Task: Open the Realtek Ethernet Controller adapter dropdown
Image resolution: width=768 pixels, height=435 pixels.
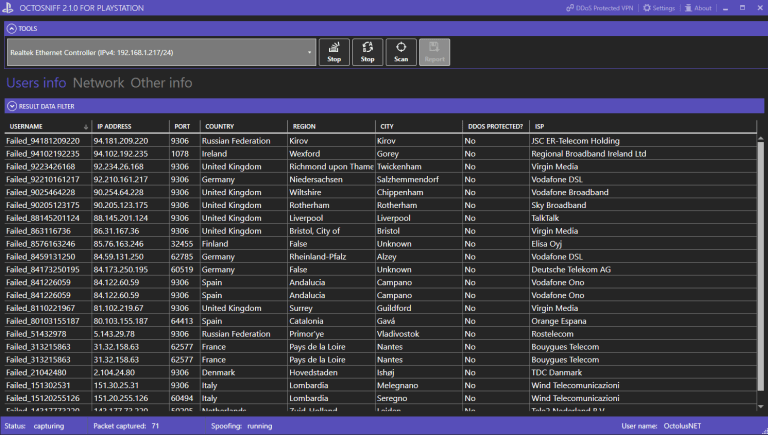Action: 161,52
